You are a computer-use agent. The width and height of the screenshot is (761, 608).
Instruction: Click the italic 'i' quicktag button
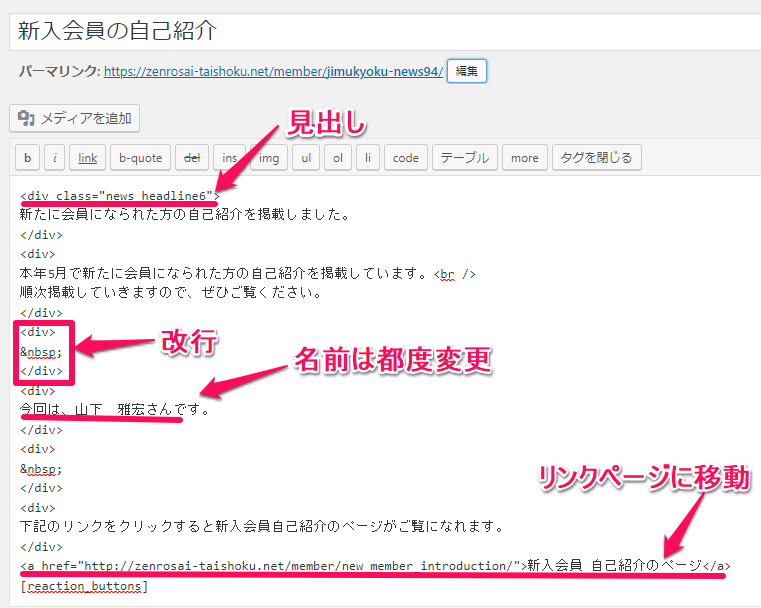(55, 158)
